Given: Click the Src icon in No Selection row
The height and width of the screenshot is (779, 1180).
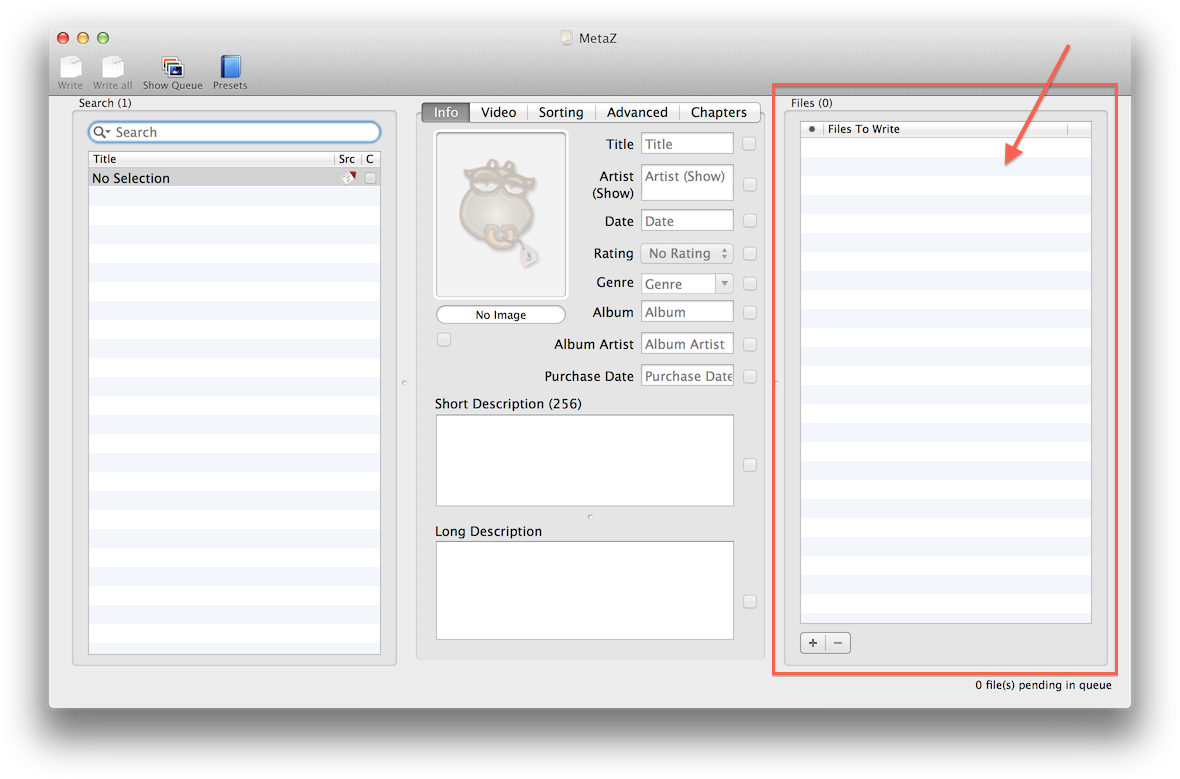Looking at the screenshot, I should tap(348, 178).
